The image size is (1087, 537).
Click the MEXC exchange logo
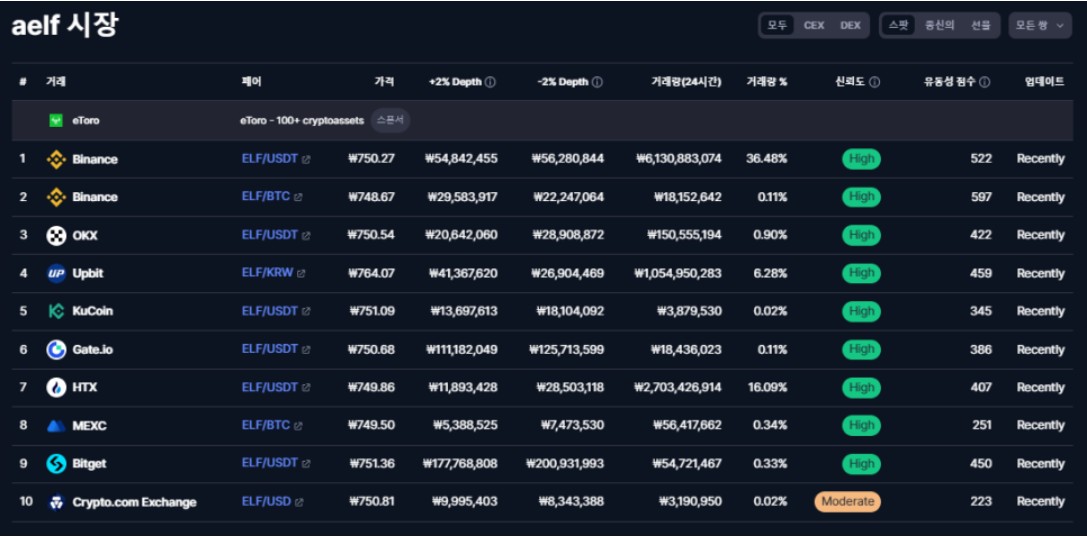56,426
